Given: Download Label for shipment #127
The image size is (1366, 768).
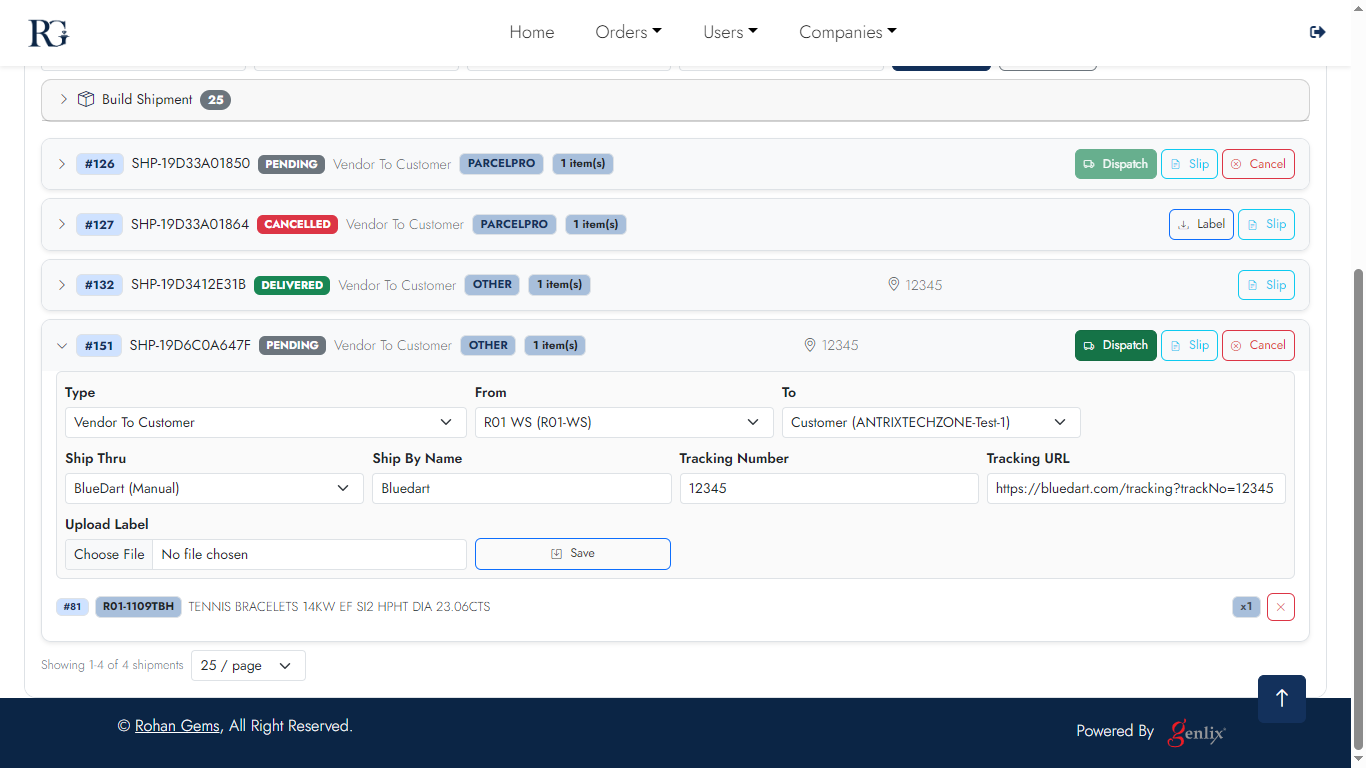Looking at the screenshot, I should click(x=1201, y=224).
